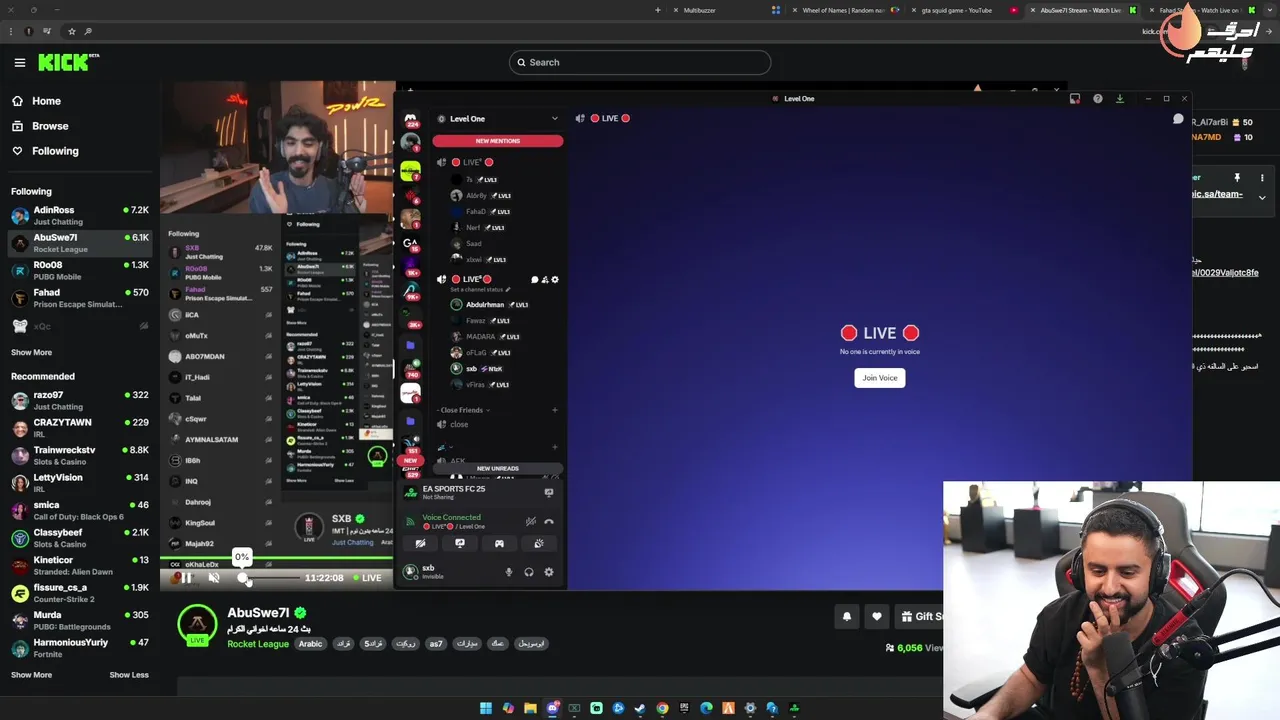Open razo97 recommended channel
Image resolution: width=1280 pixels, height=720 pixels.
pyautogui.click(x=80, y=400)
